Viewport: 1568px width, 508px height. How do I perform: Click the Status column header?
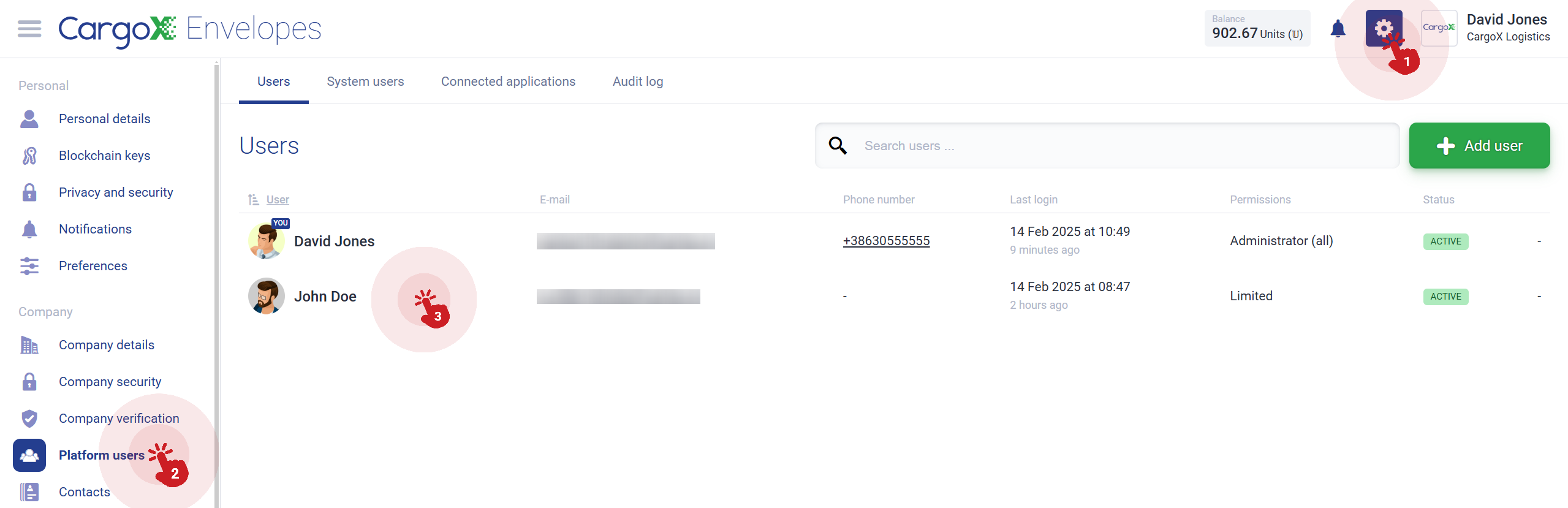click(1438, 200)
